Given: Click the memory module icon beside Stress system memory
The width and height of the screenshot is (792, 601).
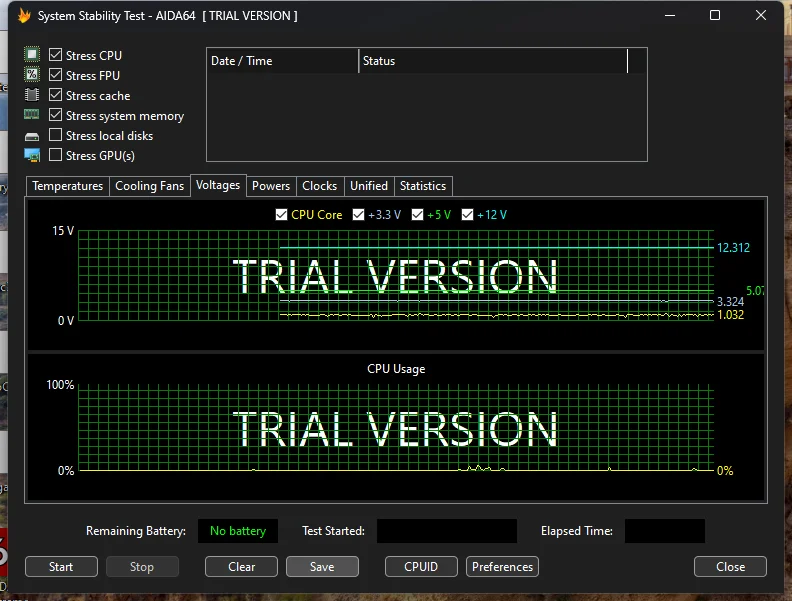Looking at the screenshot, I should pos(32,115).
